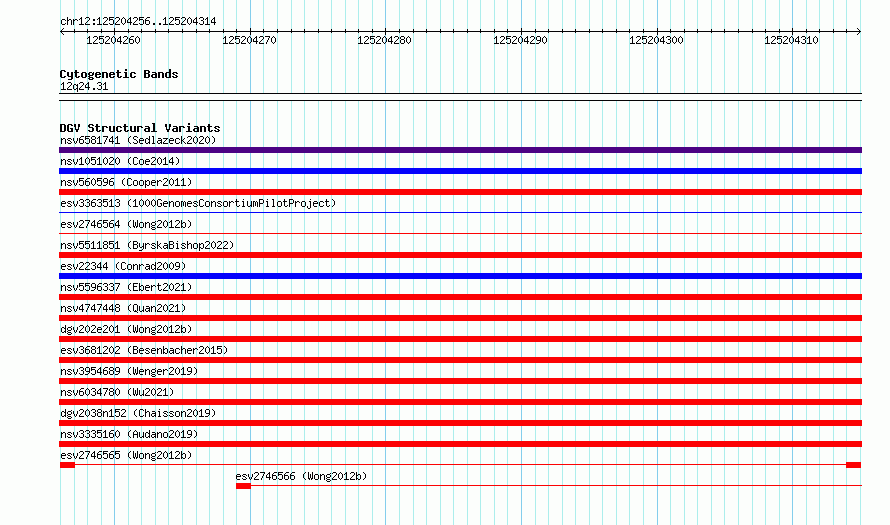Viewport: 890px width, 525px height.
Task: Select esv3363513 (1000GenomesConsortiumPilotProject) label
Action: click(x=198, y=203)
